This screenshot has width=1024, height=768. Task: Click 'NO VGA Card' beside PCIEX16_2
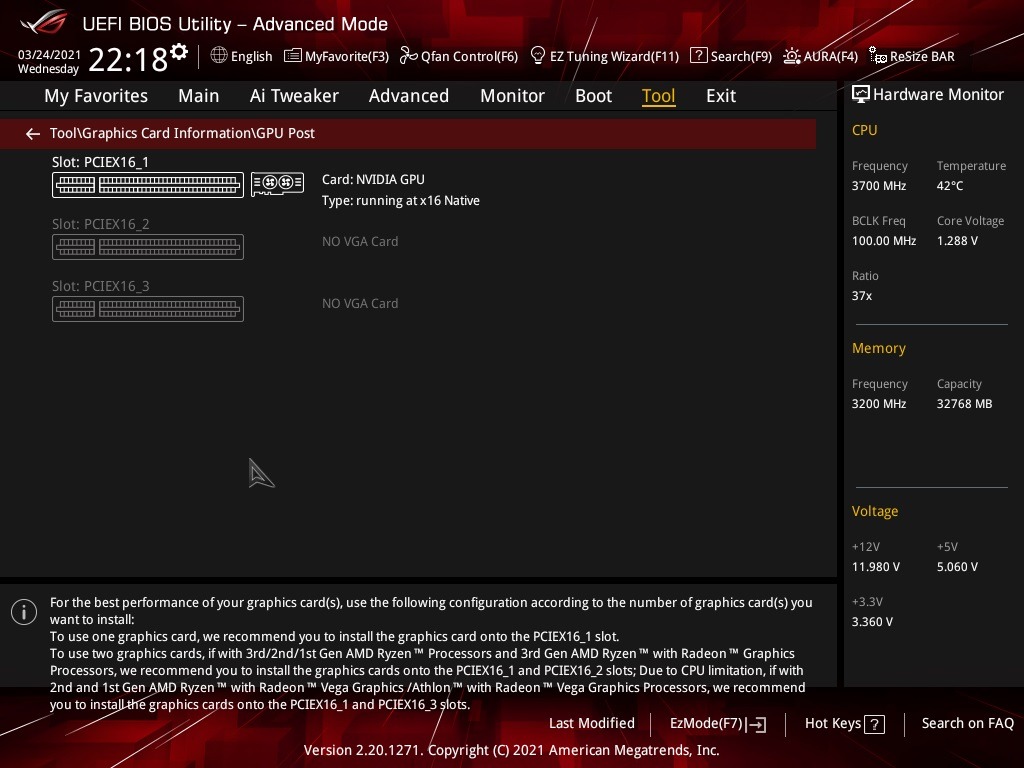click(x=360, y=242)
